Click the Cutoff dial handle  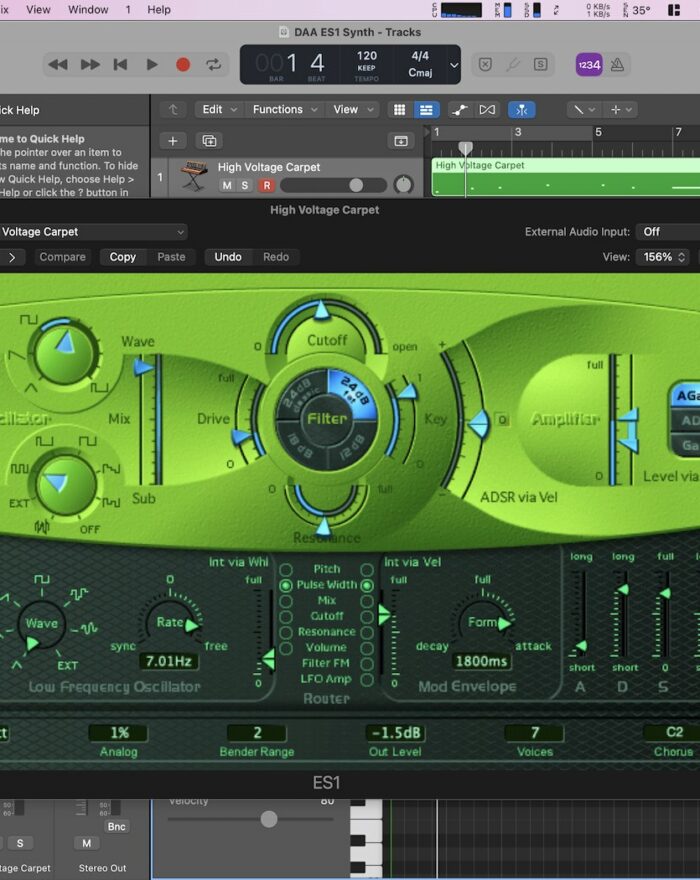coord(321,309)
